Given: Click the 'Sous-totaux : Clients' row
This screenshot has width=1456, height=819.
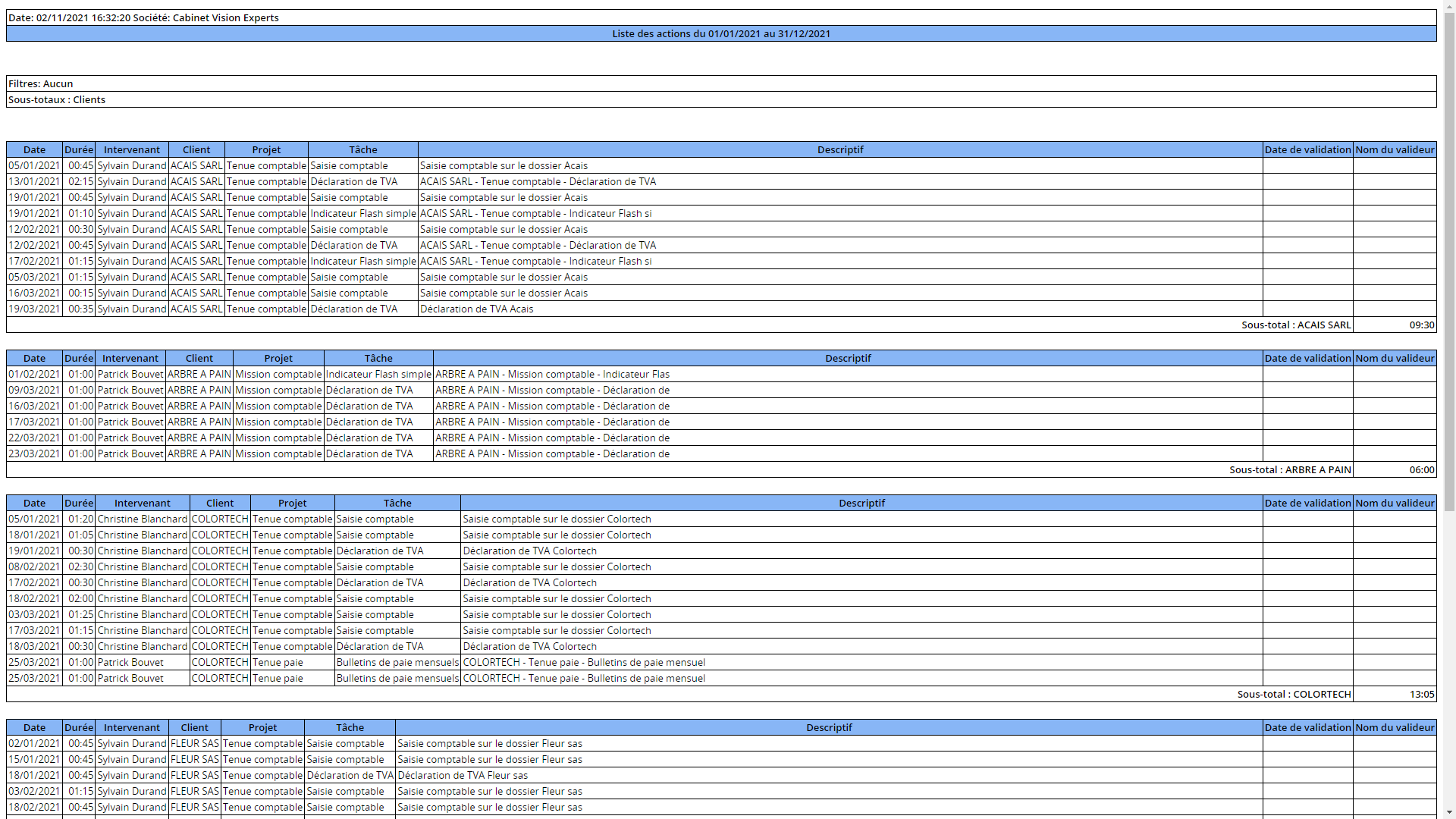Looking at the screenshot, I should [720, 99].
